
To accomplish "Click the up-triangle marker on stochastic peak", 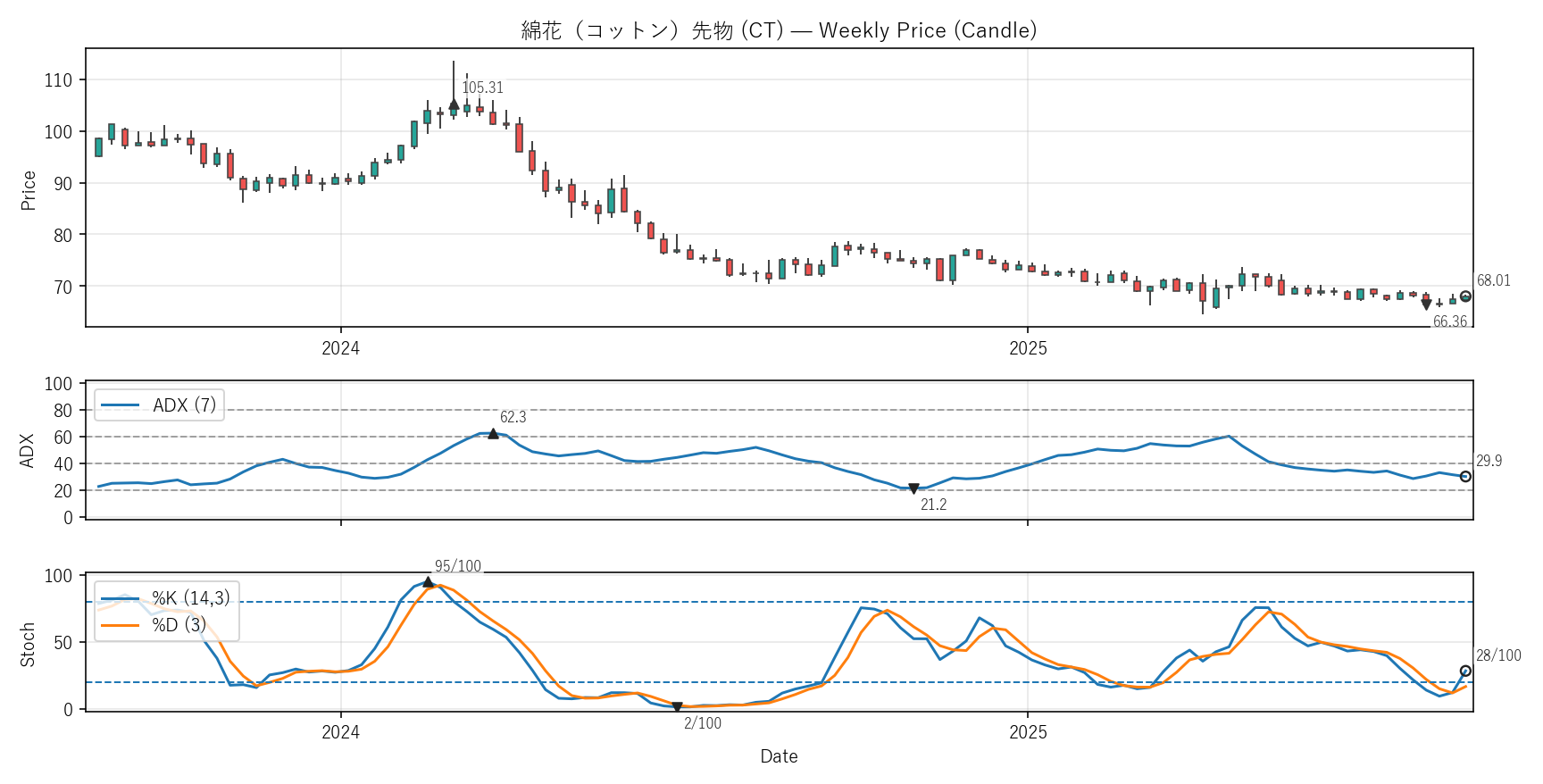I will click(428, 582).
